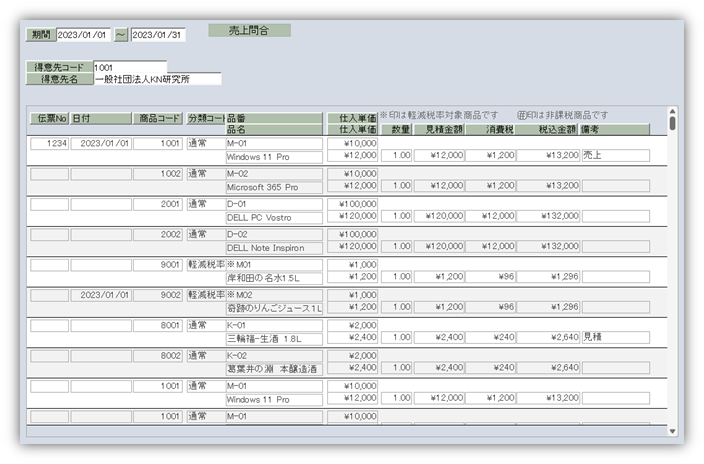The image size is (704, 464).
Task: Click the period start date field 2023/01/01
Action: 83,35
